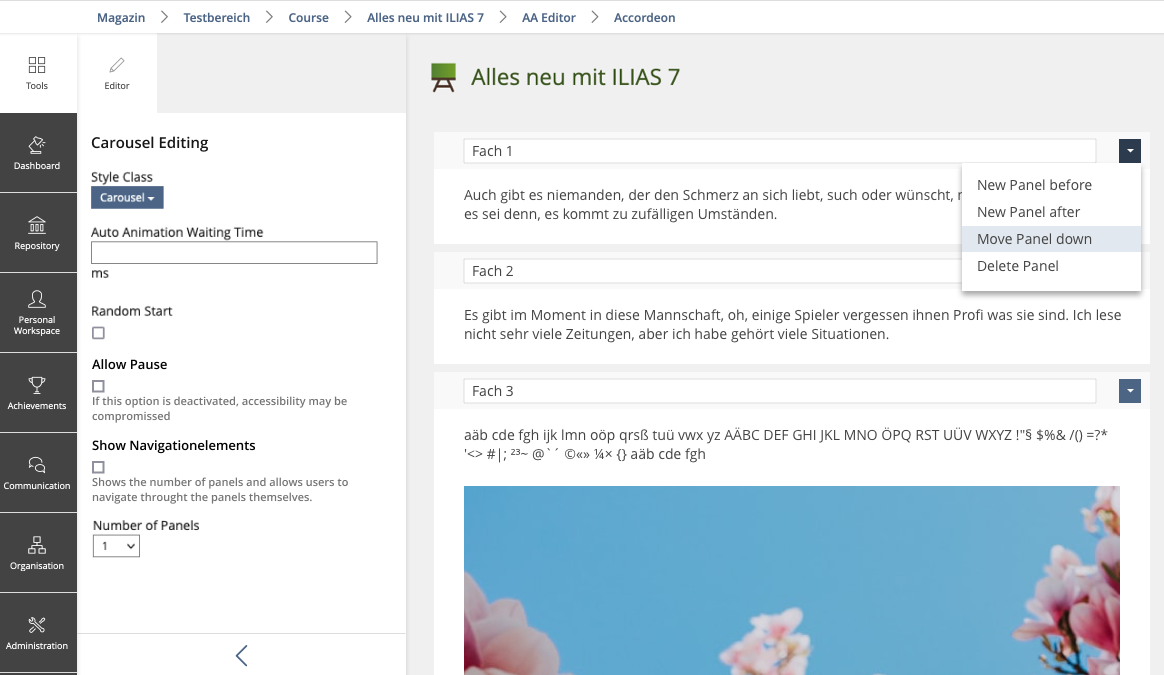Open the Carousel style class dropdown
This screenshot has width=1164, height=675.
coord(127,198)
